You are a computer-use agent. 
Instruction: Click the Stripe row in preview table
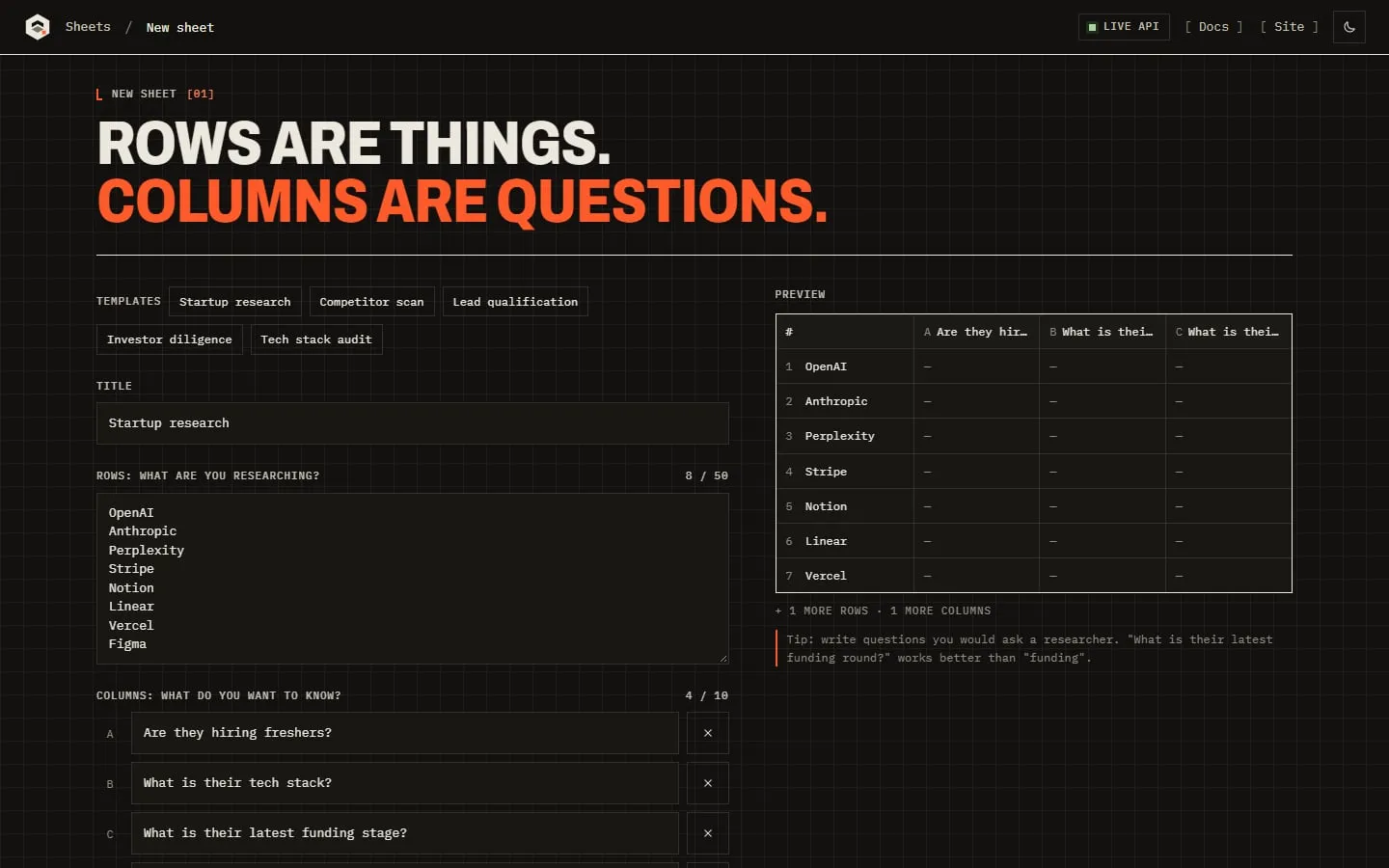click(x=1034, y=472)
